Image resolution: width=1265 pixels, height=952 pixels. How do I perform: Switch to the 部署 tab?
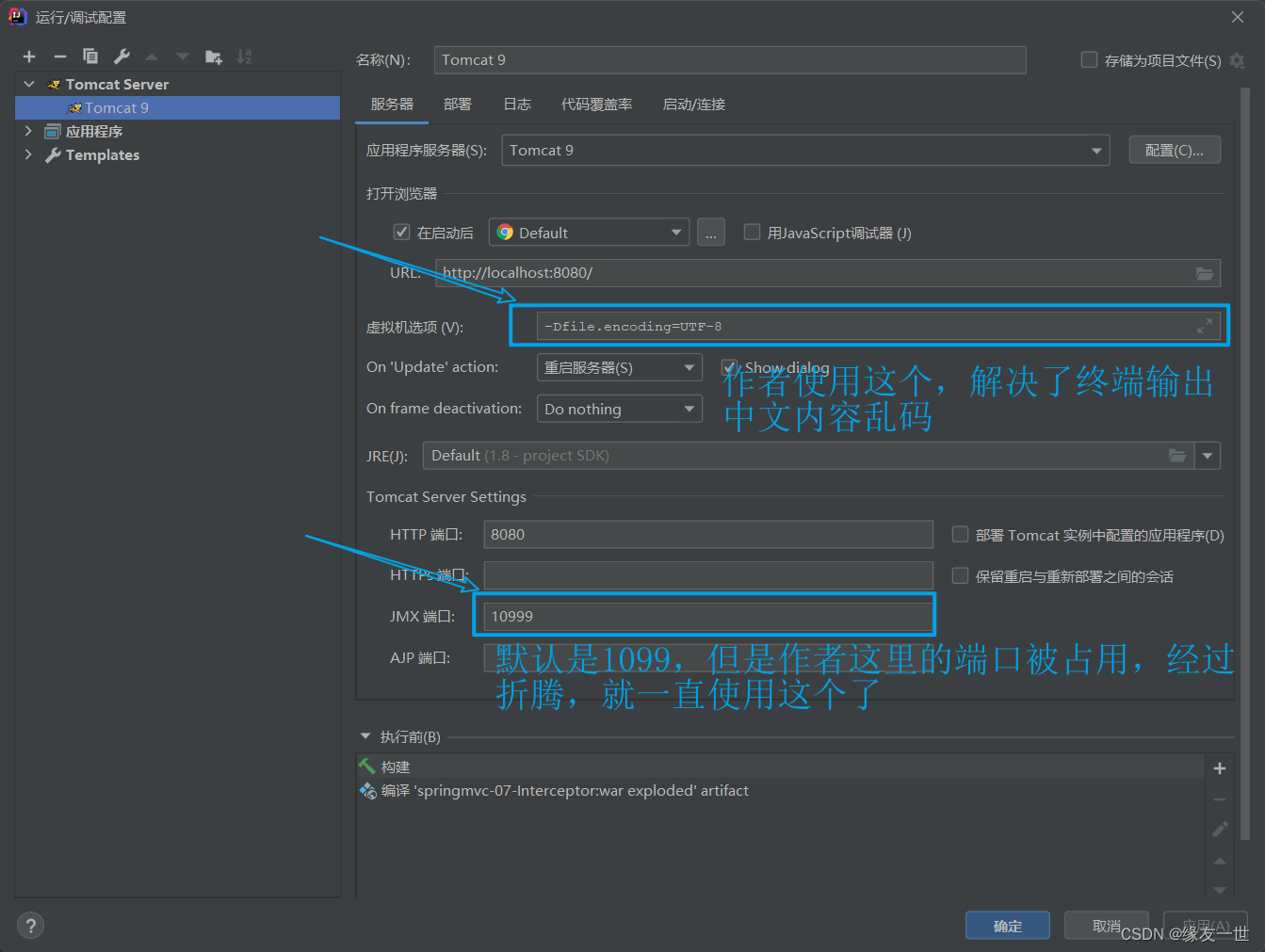[458, 105]
